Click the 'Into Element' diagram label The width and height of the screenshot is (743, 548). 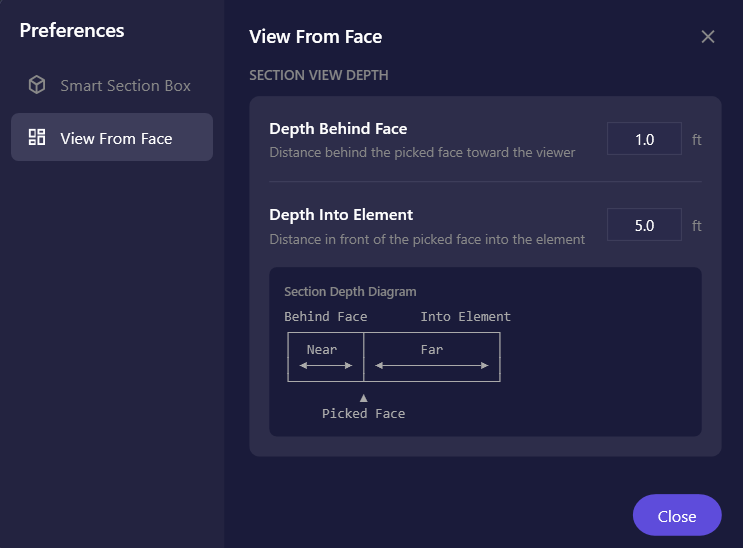tap(466, 317)
